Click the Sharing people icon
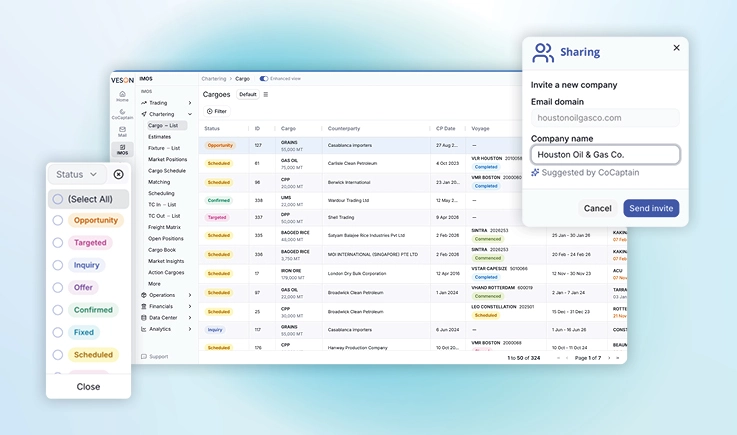Image resolution: width=737 pixels, height=435 pixels. (x=543, y=53)
